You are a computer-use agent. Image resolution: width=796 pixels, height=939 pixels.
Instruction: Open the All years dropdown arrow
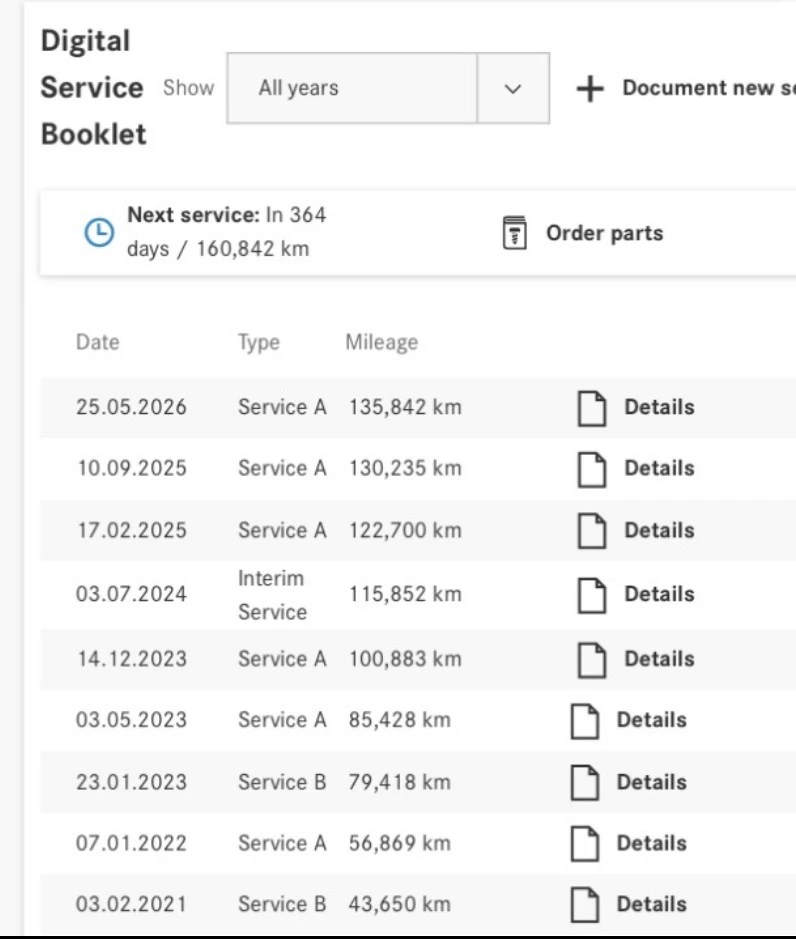513,89
